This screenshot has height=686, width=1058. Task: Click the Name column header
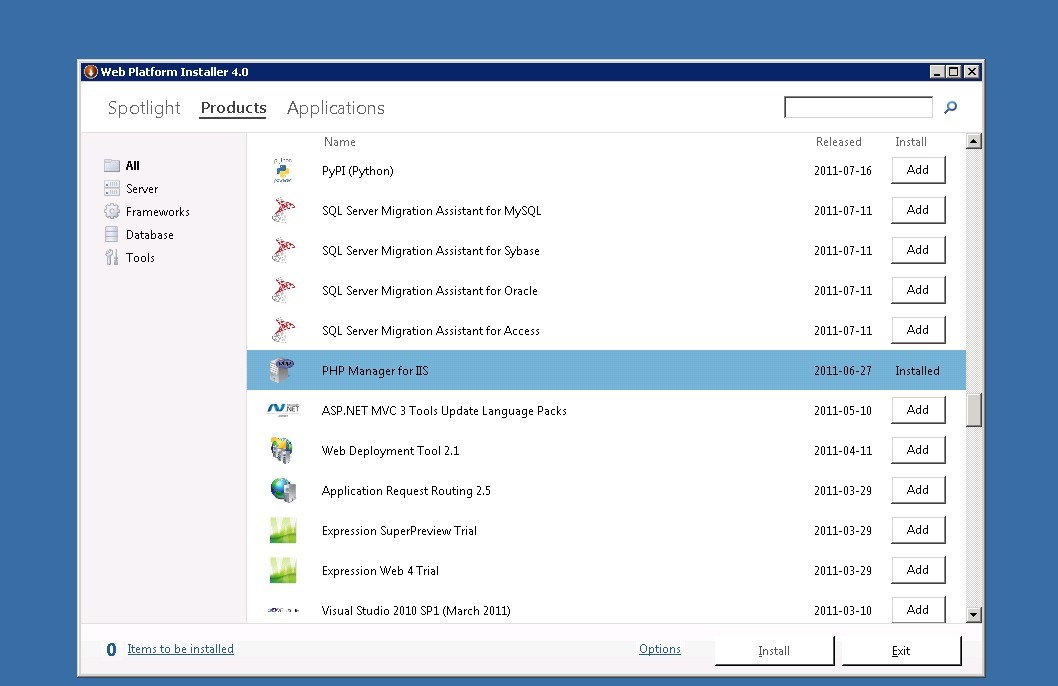339,142
